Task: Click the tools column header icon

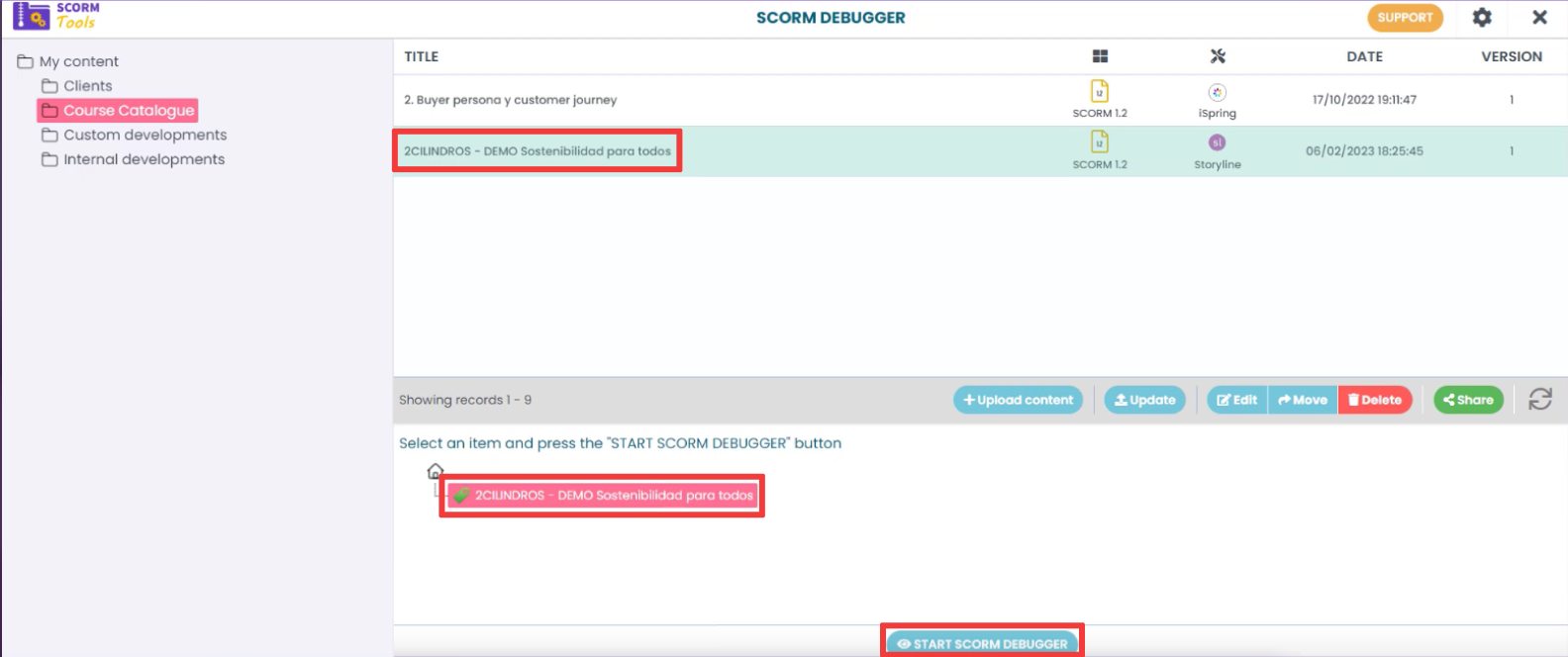Action: click(x=1218, y=56)
